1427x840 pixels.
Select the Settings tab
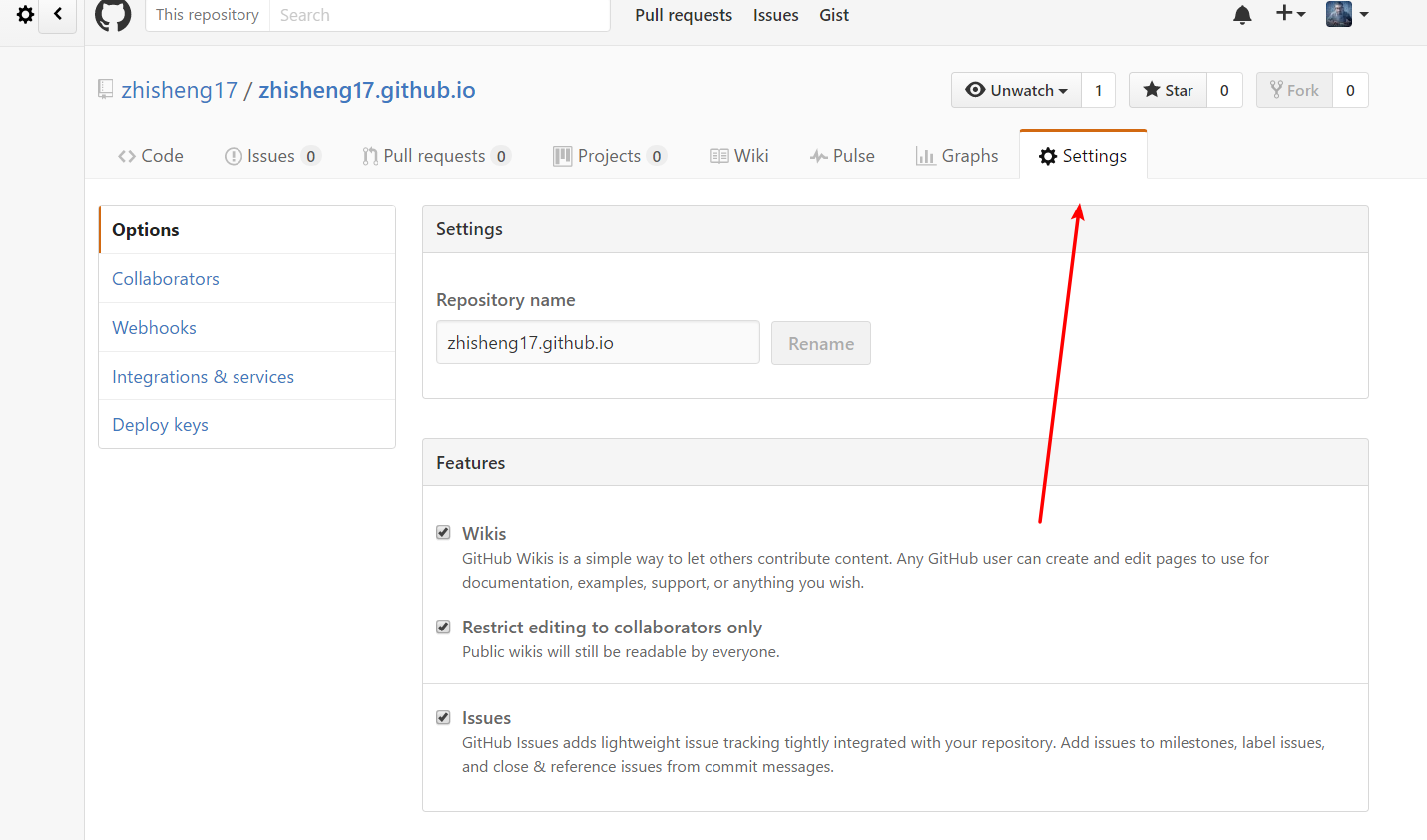(1083, 156)
